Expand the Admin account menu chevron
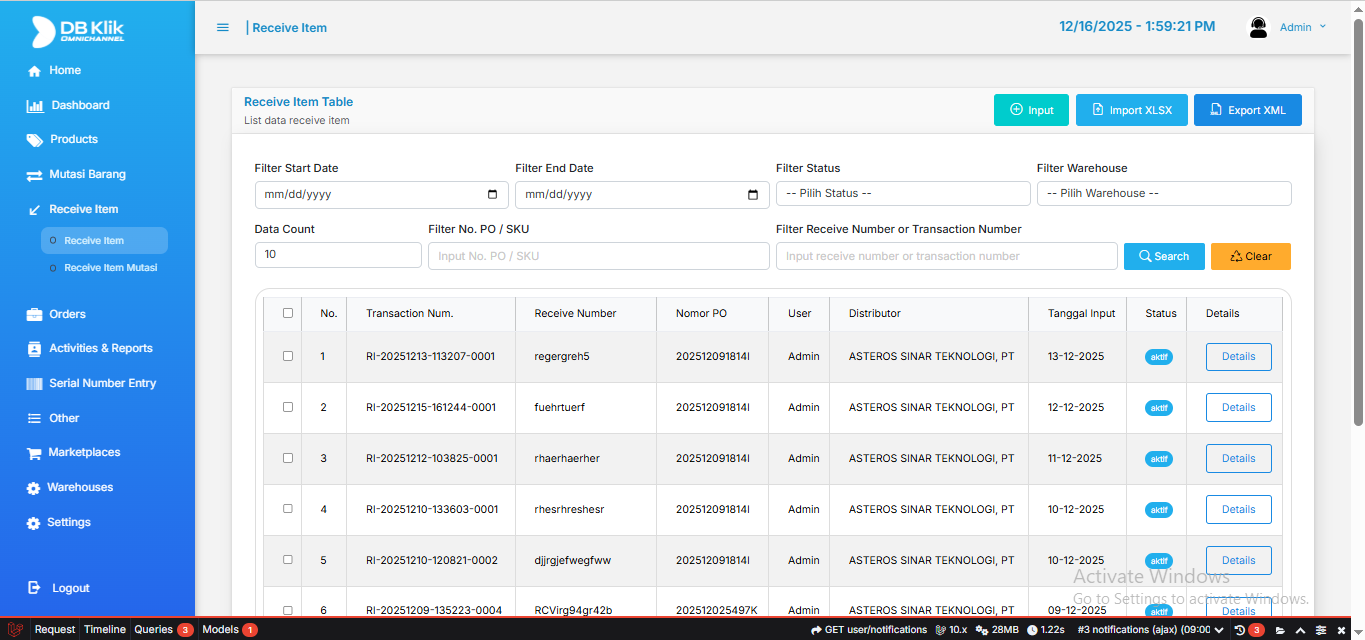This screenshot has width=1365, height=640. pyautogui.click(x=1323, y=26)
